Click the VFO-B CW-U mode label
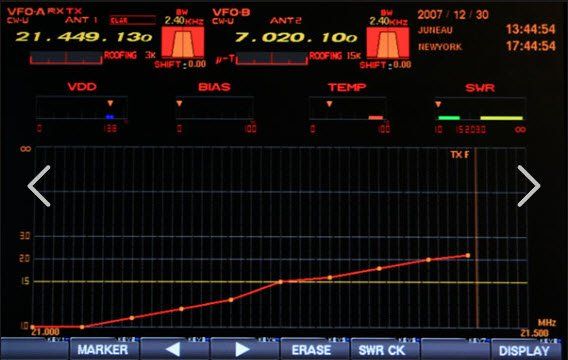568x360 pixels. [x=222, y=21]
